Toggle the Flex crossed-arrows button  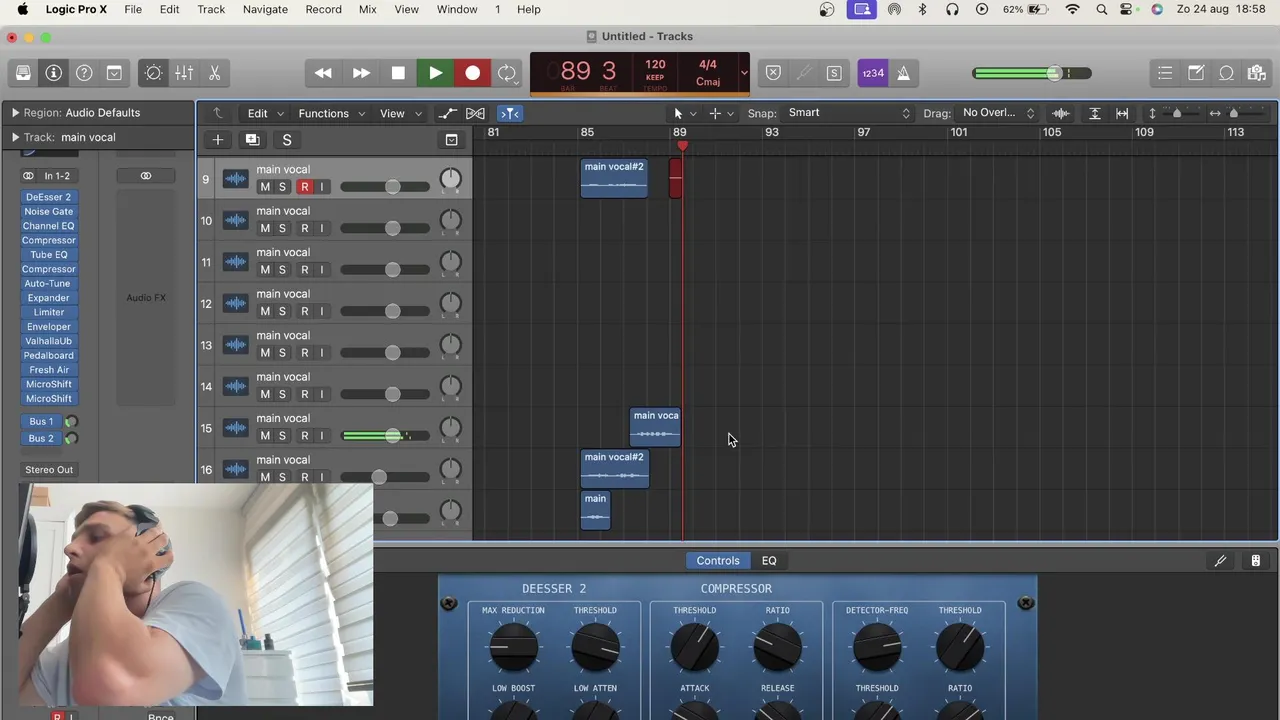pyautogui.click(x=476, y=113)
